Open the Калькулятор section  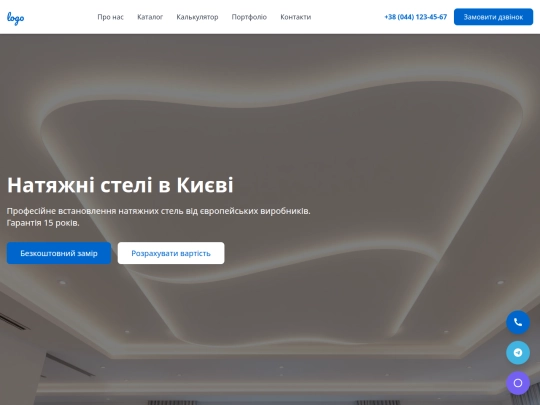tap(197, 17)
